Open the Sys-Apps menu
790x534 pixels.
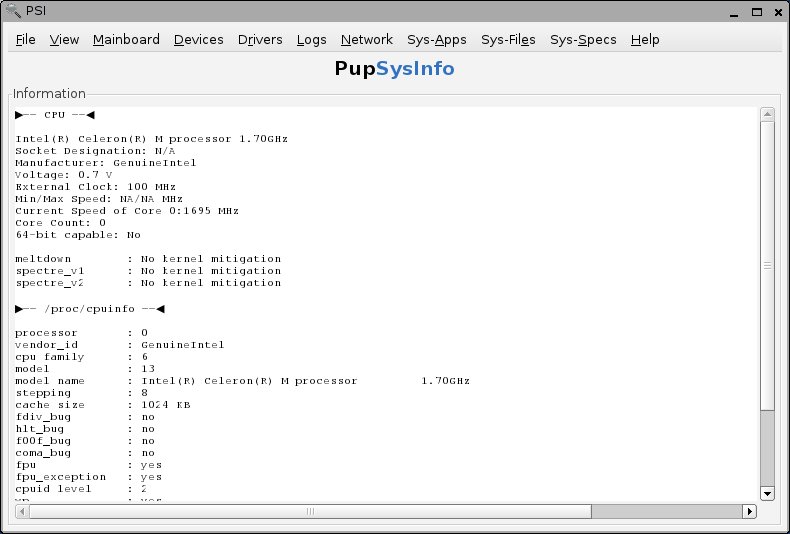(x=437, y=39)
